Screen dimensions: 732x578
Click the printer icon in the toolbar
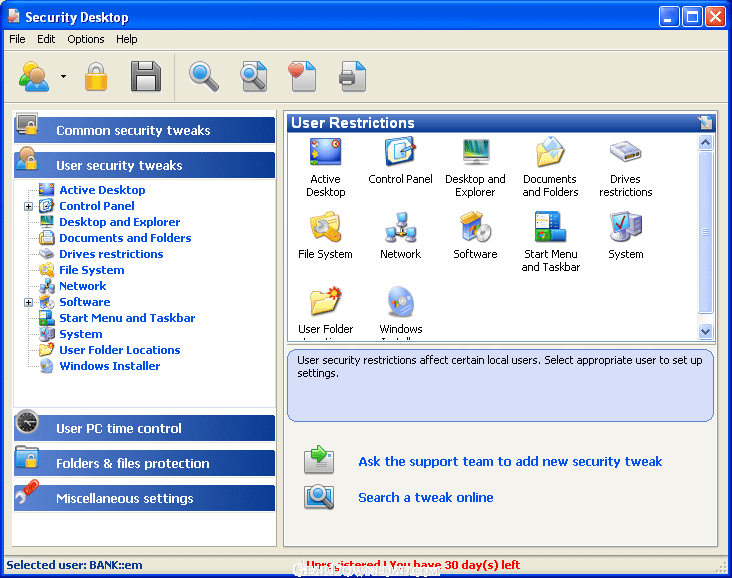(352, 77)
